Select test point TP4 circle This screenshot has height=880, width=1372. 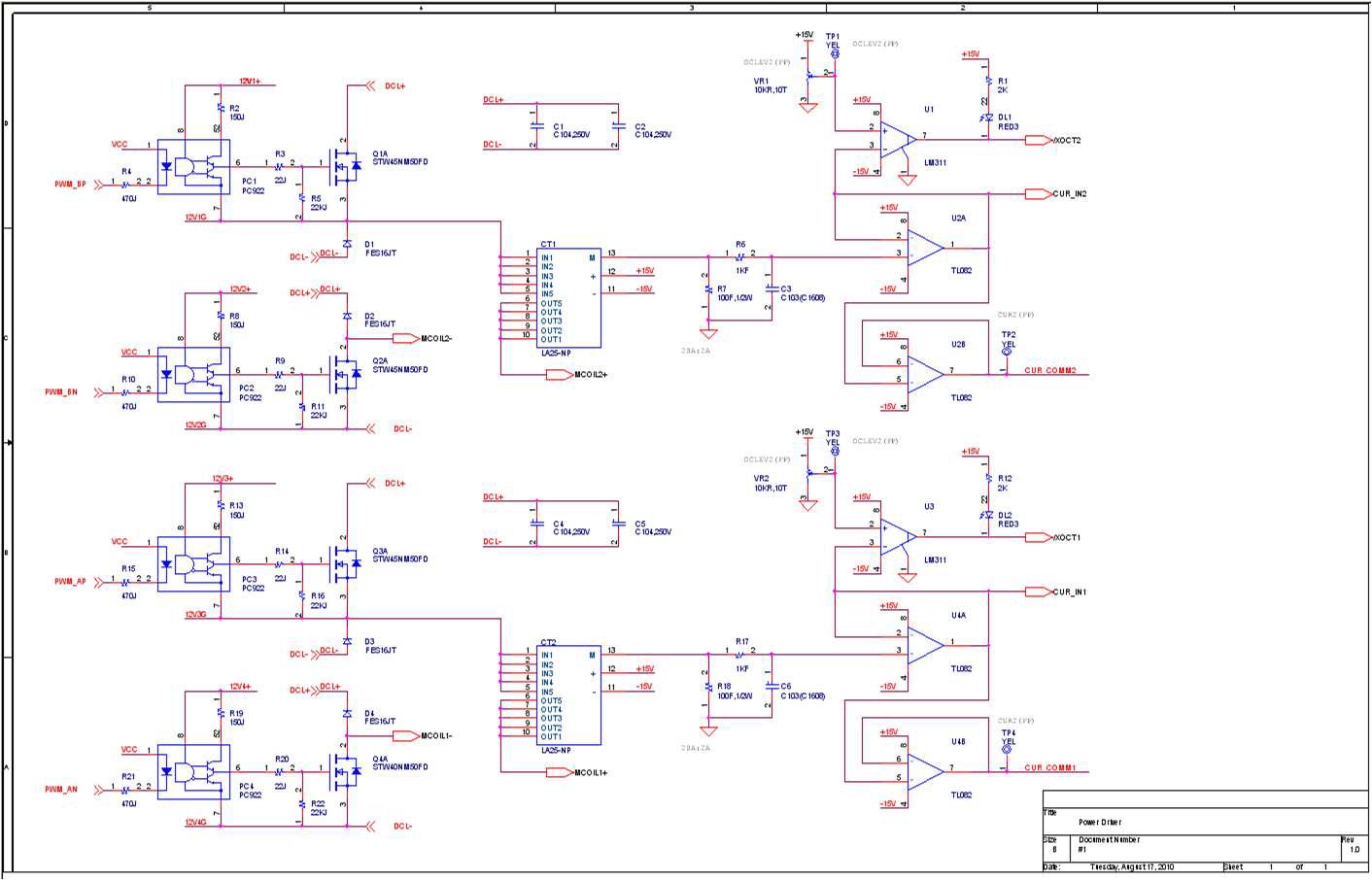(x=1007, y=750)
